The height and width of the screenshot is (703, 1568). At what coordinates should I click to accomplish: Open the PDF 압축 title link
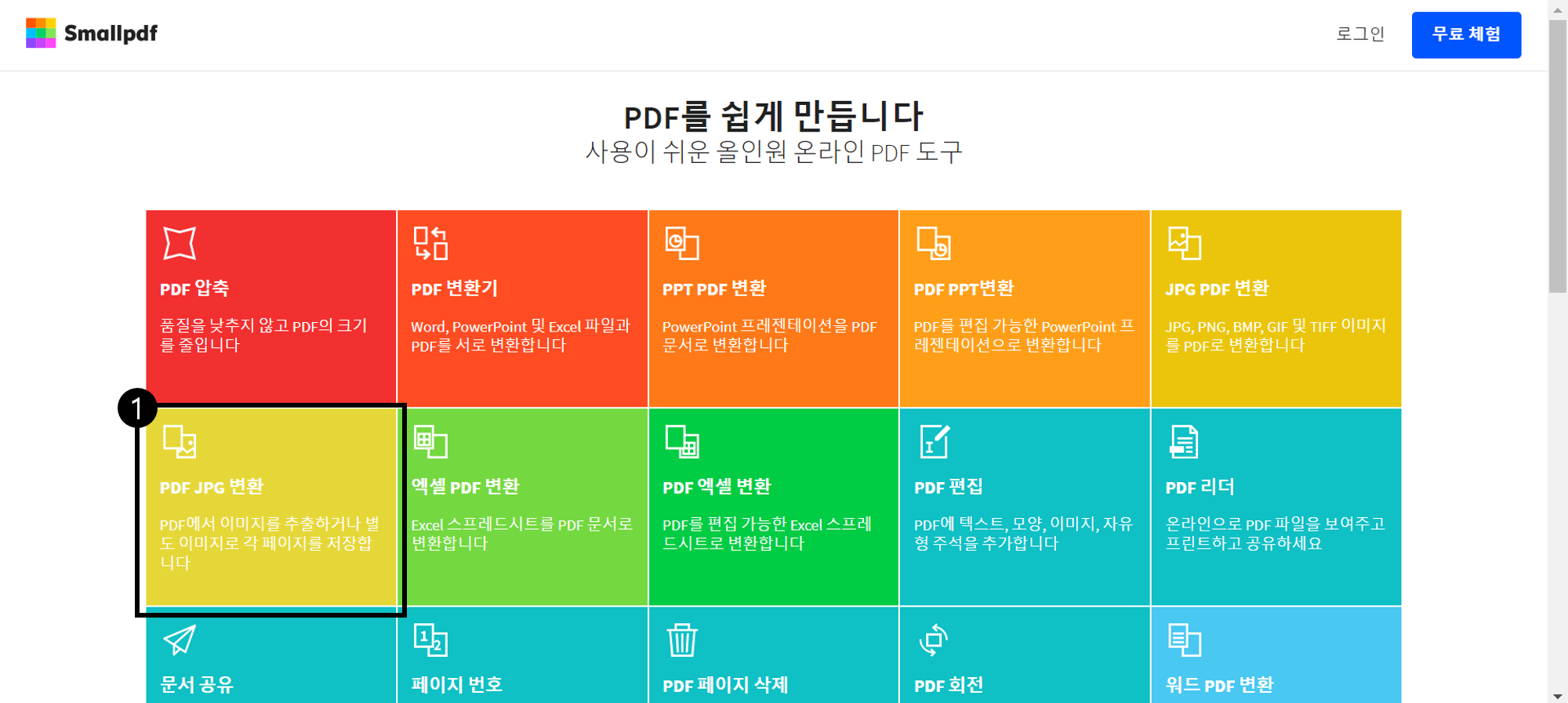(194, 288)
